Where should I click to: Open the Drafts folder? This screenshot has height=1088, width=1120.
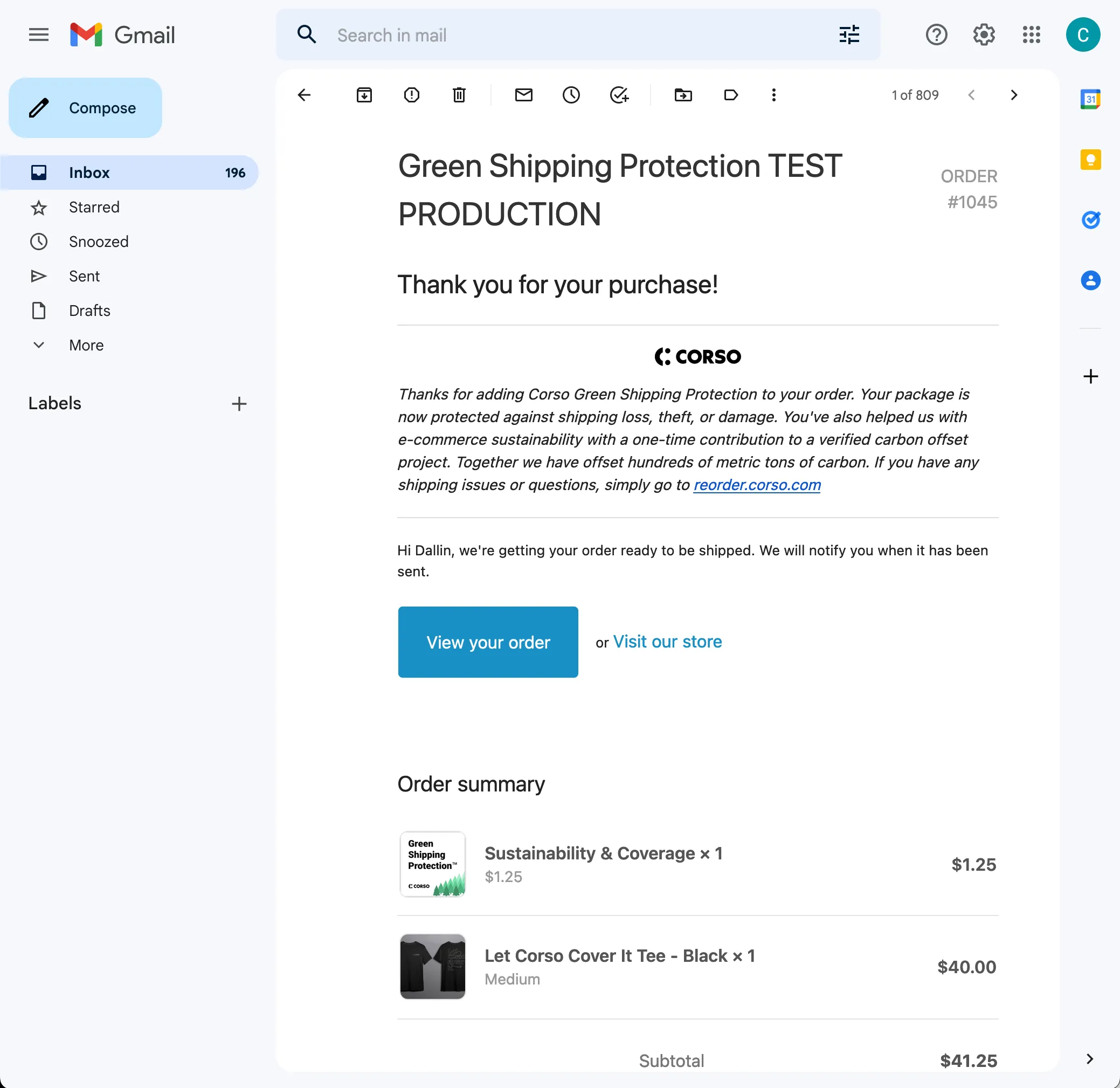pyautogui.click(x=89, y=311)
